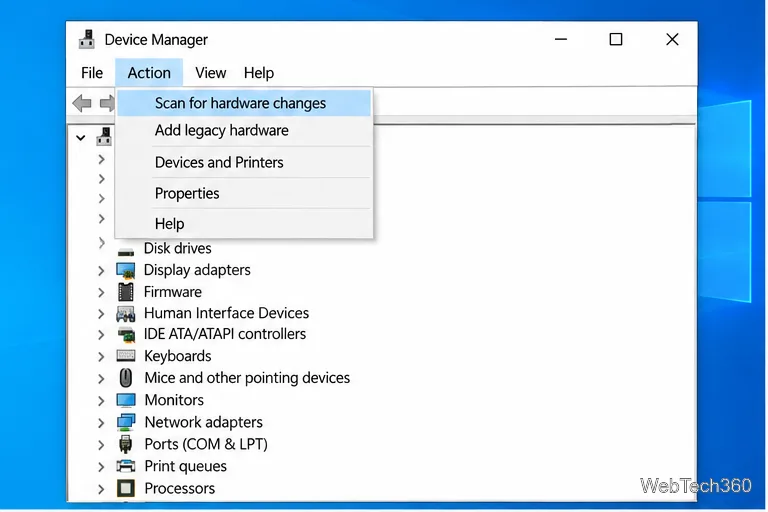The image size is (768, 512).
Task: Expand the Display adapters category
Action: pos(101,270)
